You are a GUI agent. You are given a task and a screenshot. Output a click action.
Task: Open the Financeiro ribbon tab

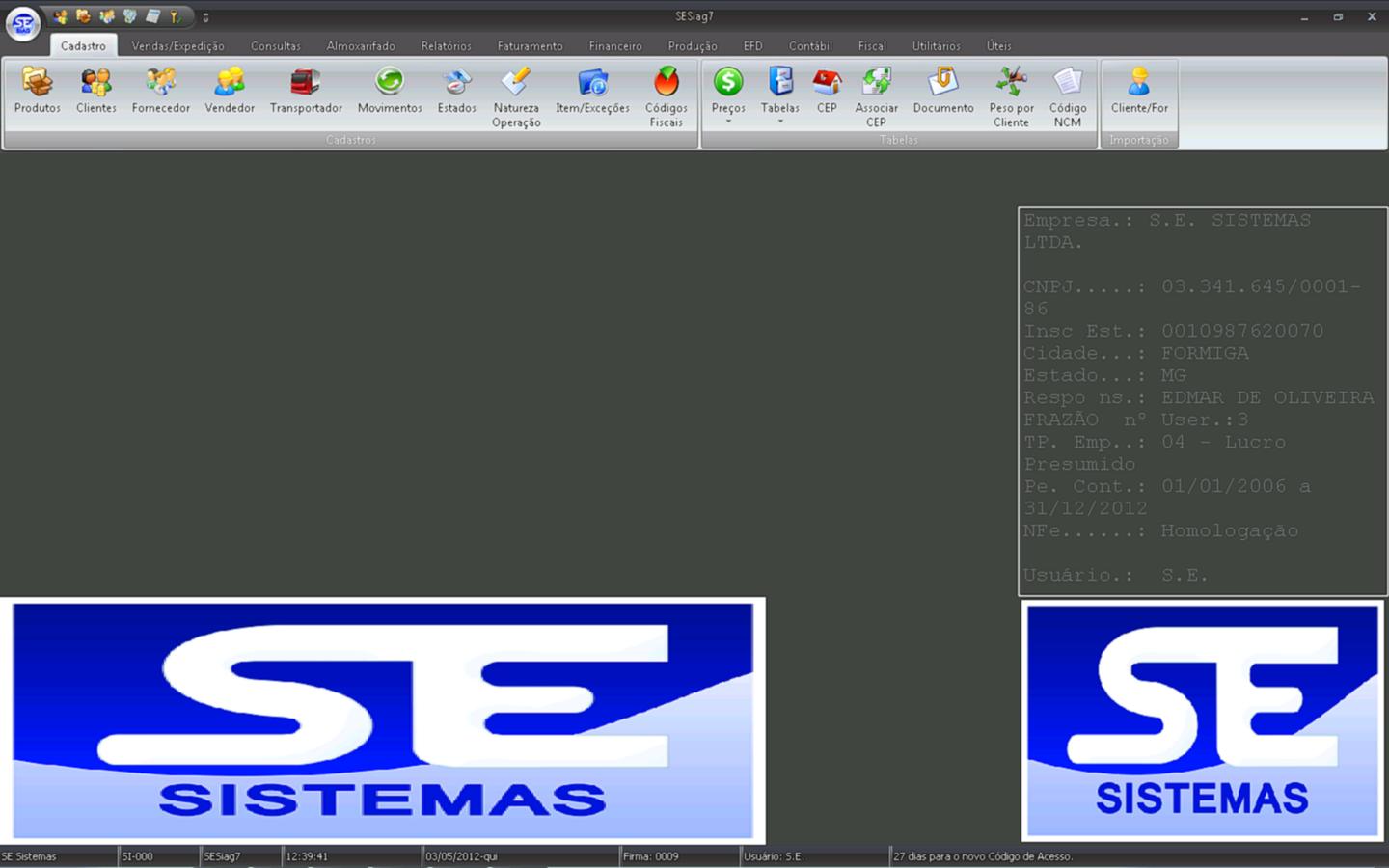tap(615, 46)
